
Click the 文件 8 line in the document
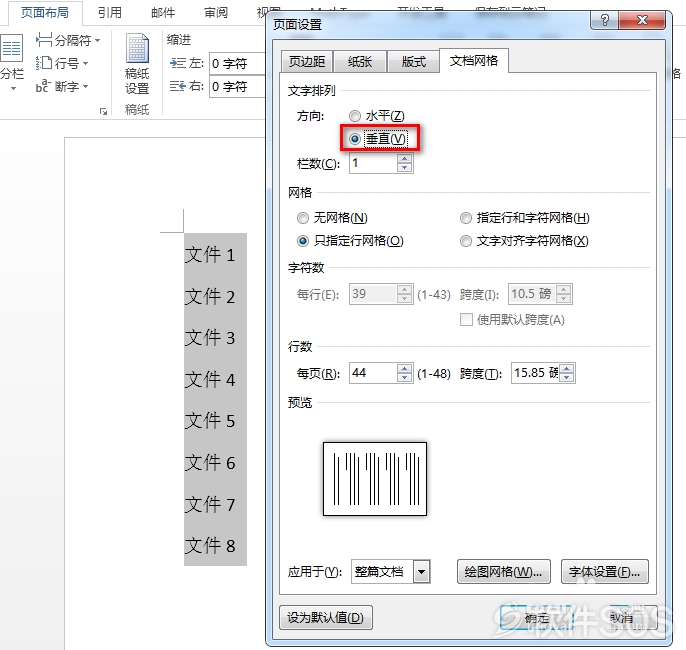[210, 545]
